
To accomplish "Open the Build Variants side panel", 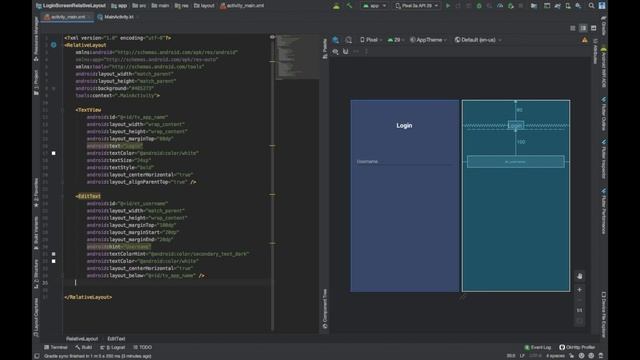I will pos(36,233).
